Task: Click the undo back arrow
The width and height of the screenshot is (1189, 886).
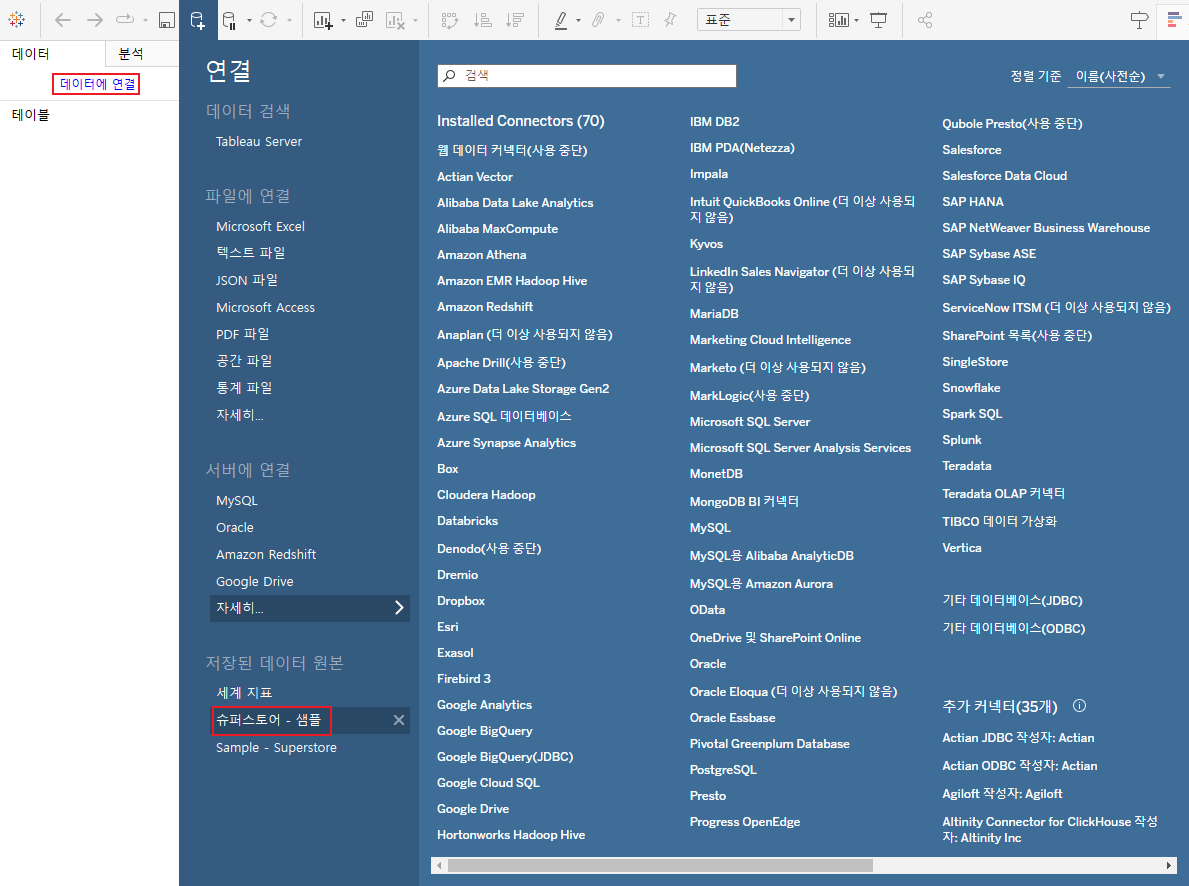Action: pyautogui.click(x=63, y=20)
